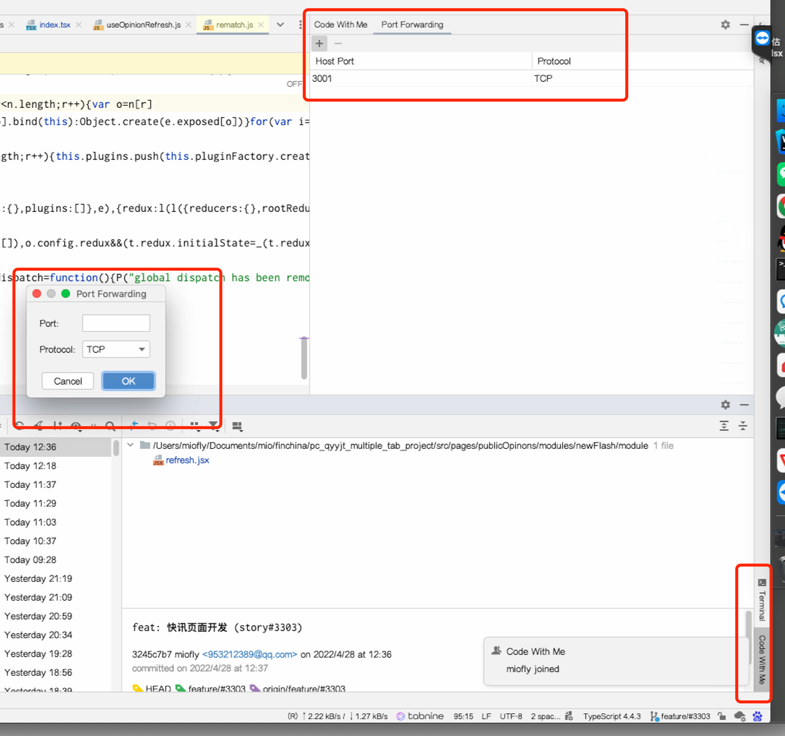Image resolution: width=785 pixels, height=736 pixels.
Task: Select refresh.jsx in changed files
Action: (181, 460)
